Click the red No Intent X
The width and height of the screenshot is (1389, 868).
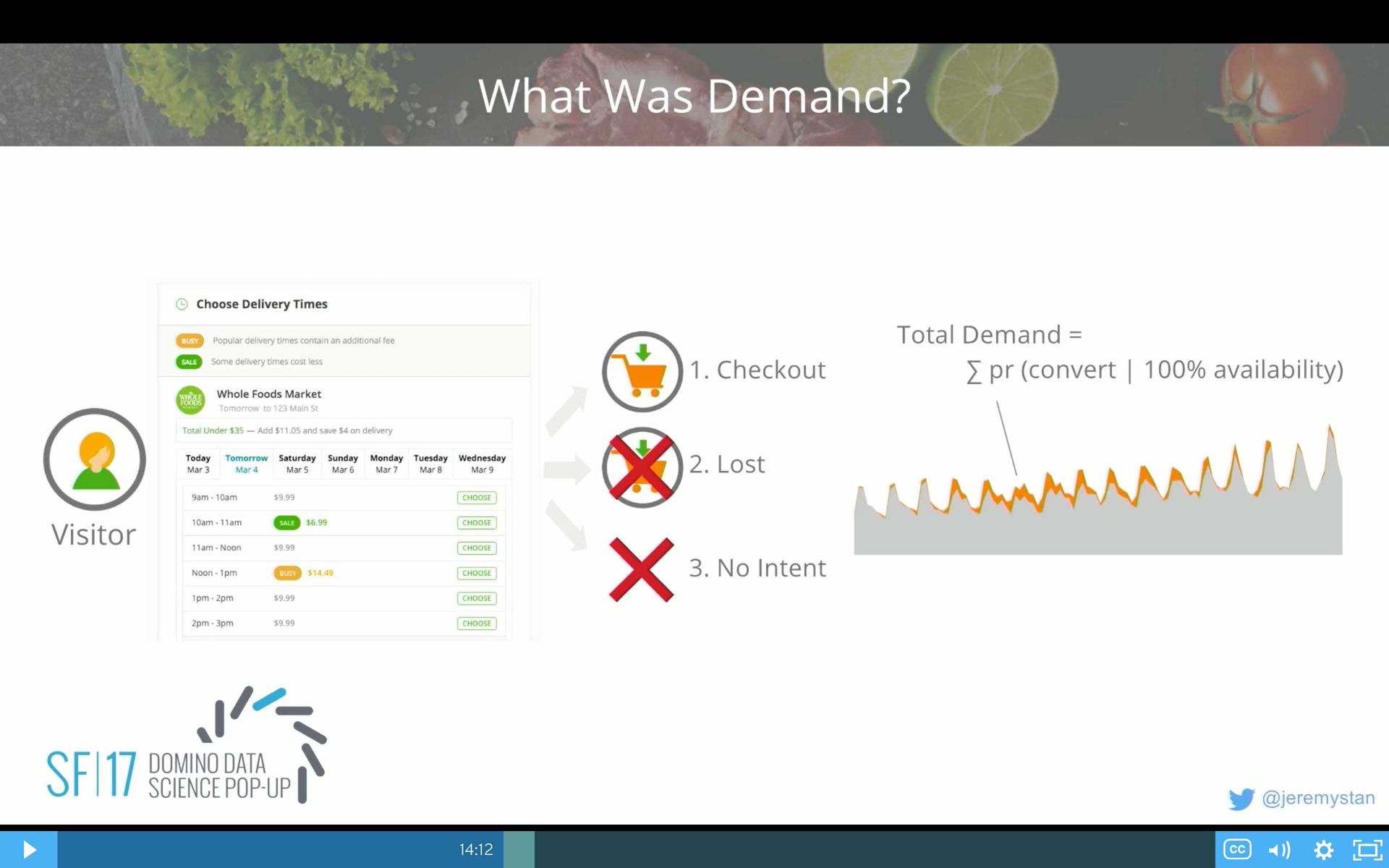tap(641, 569)
